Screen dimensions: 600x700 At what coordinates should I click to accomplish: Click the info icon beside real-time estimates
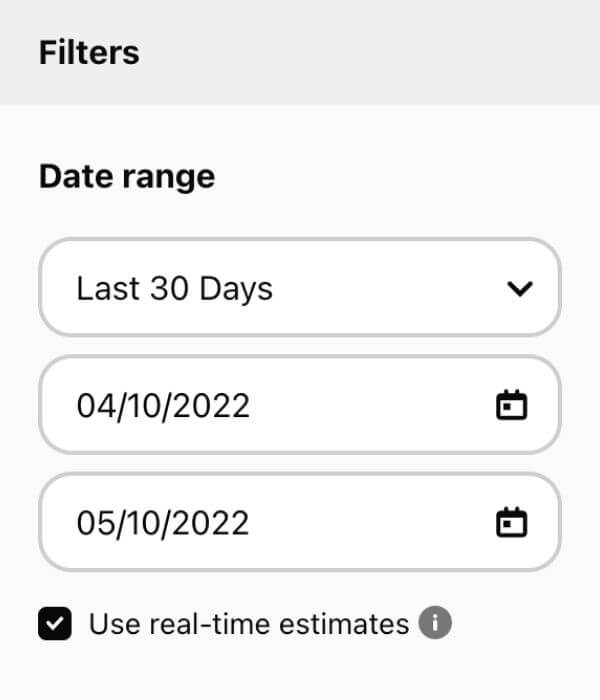click(435, 622)
